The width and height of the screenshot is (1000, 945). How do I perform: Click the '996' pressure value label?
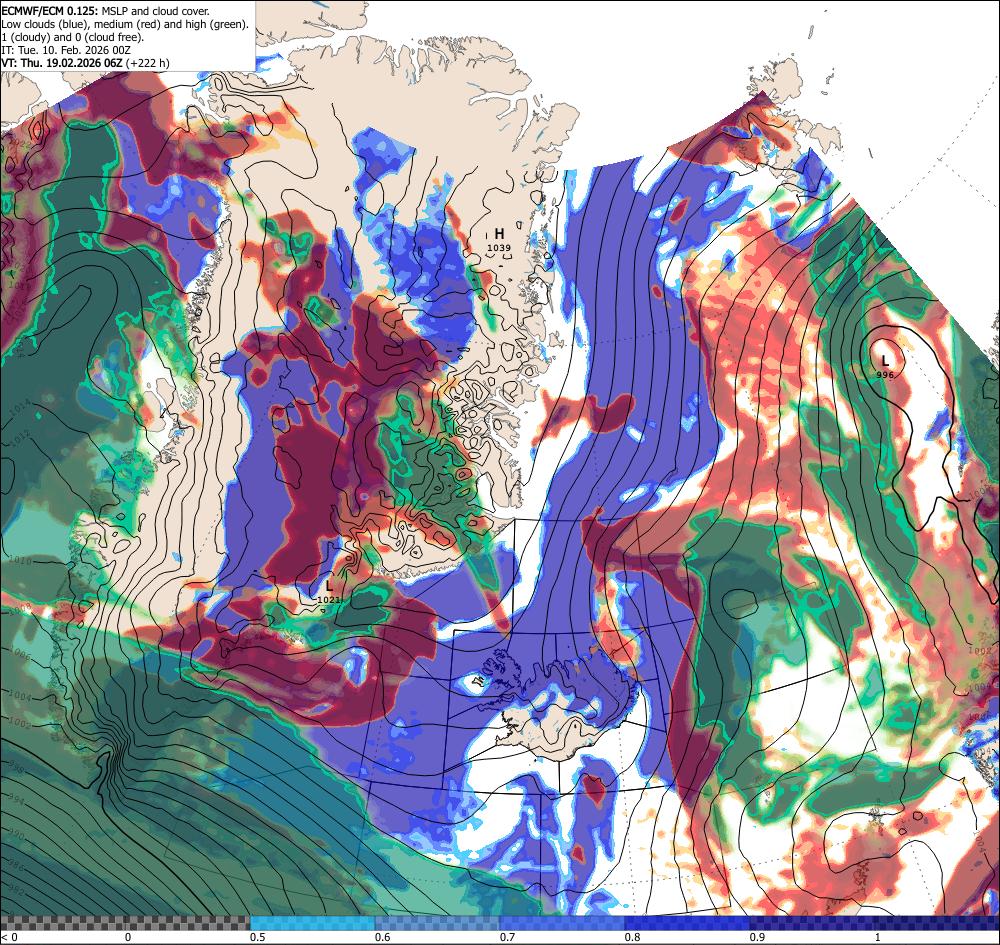coord(885,375)
